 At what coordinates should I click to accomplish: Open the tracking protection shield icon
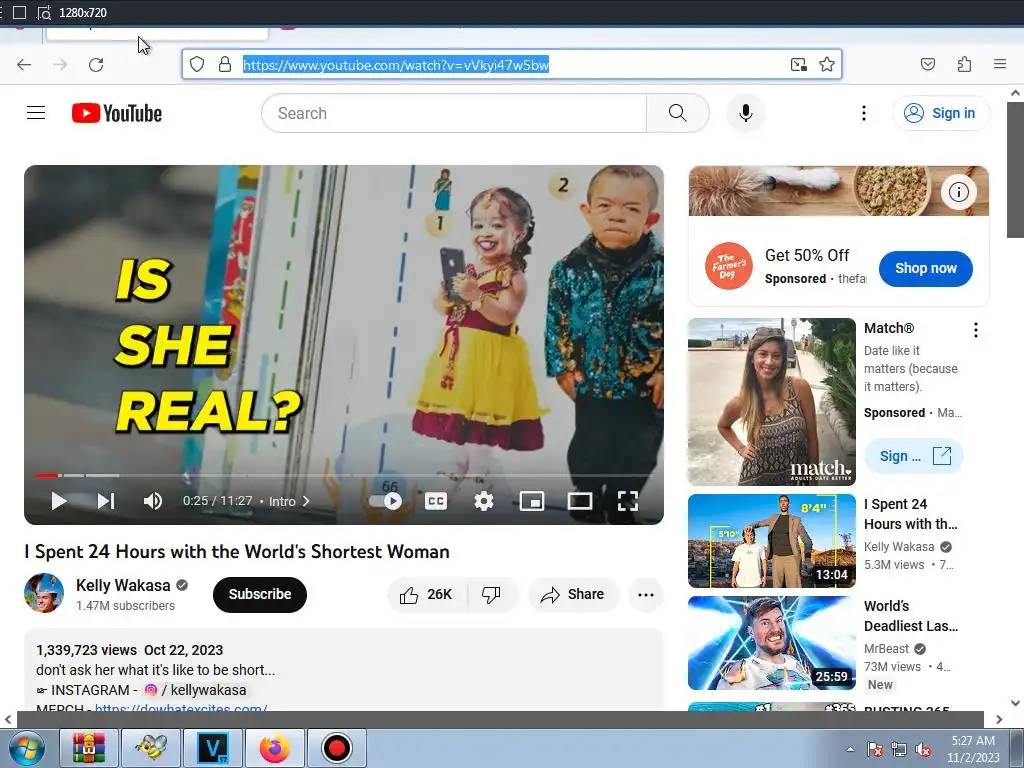point(197,64)
